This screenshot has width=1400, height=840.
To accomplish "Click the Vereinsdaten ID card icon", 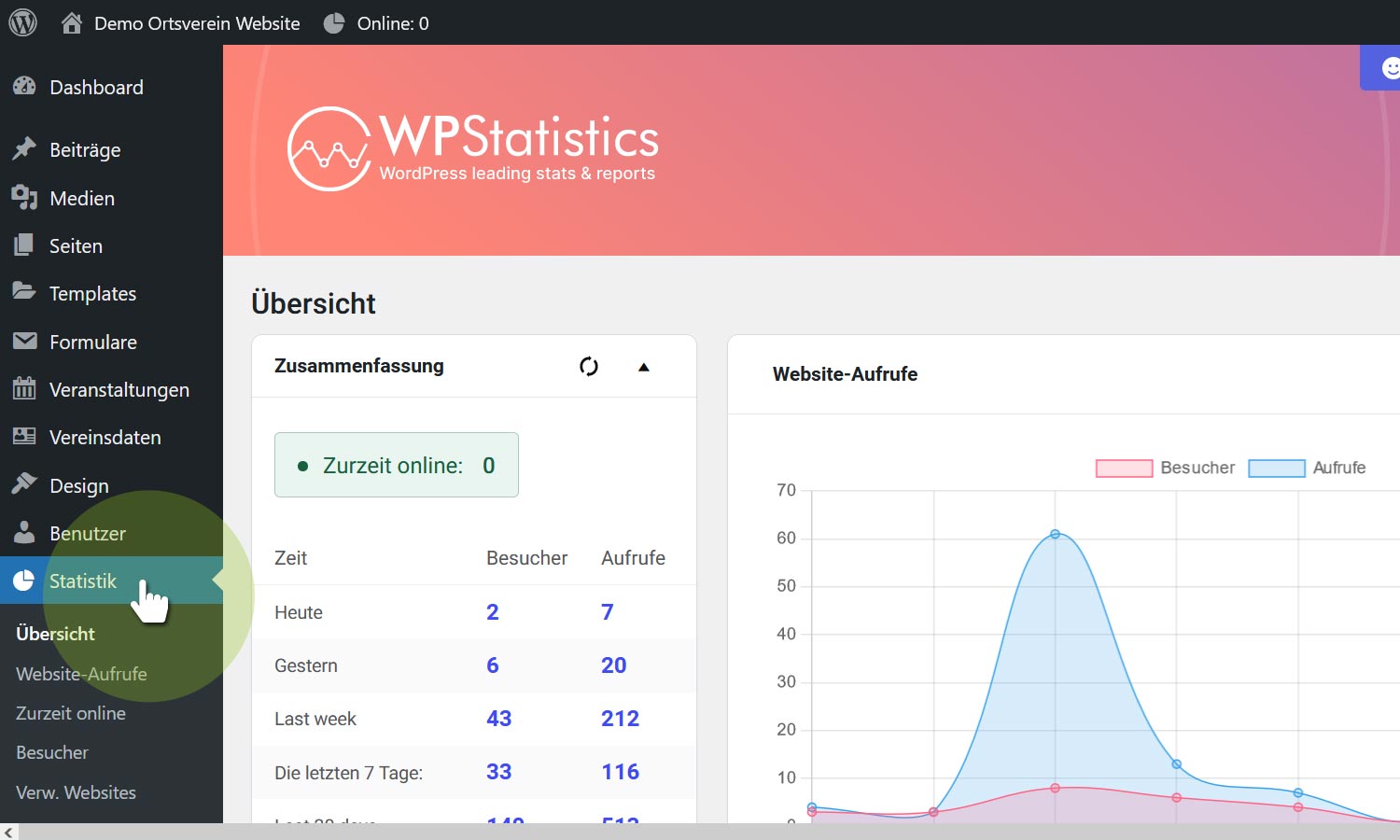I will click(24, 437).
